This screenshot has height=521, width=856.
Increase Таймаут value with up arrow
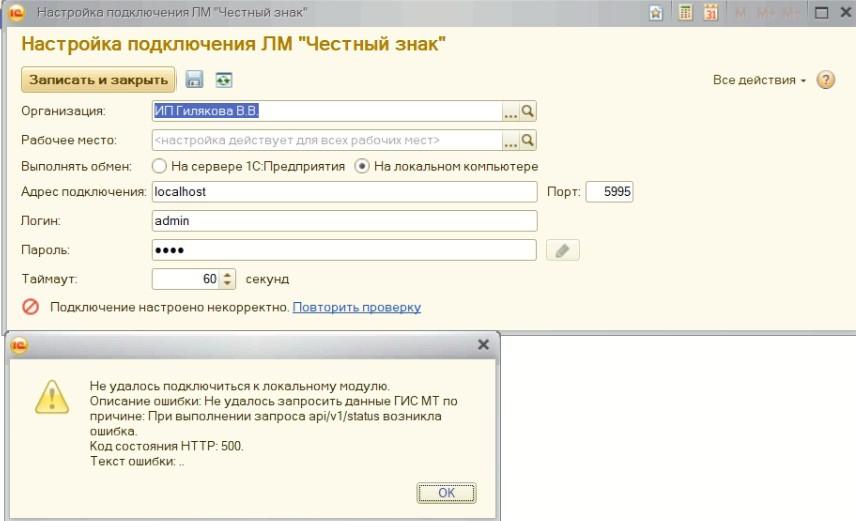pyautogui.click(x=227, y=275)
